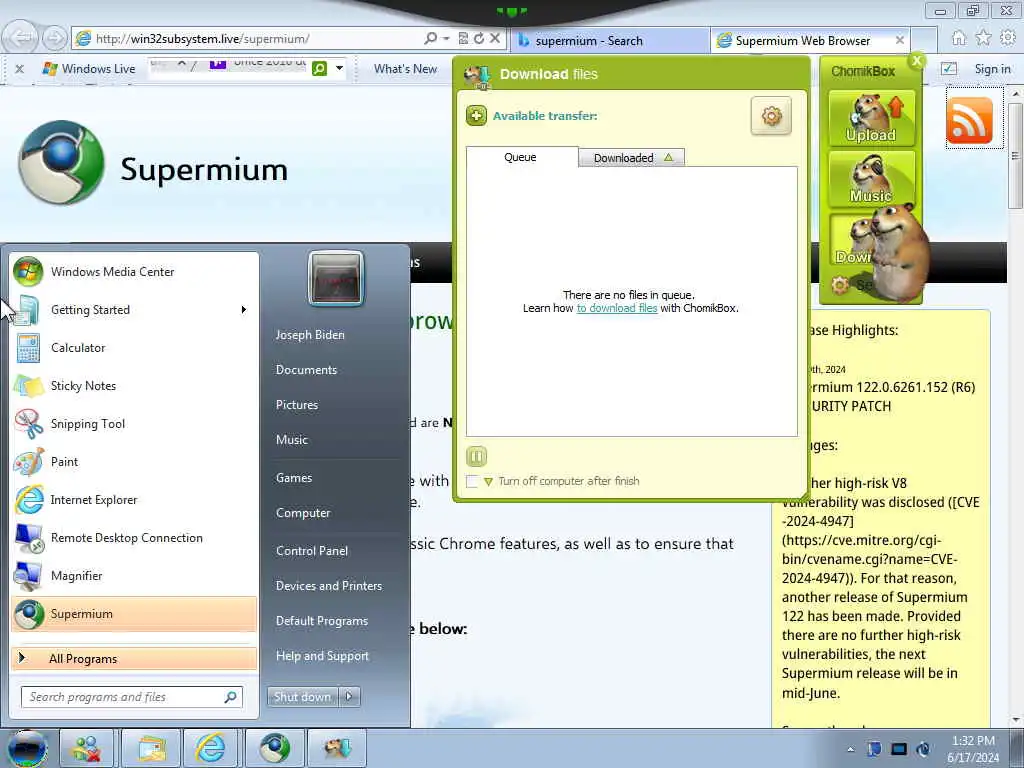Open Joseph Biden user folder
The image size is (1024, 768).
[x=310, y=334]
